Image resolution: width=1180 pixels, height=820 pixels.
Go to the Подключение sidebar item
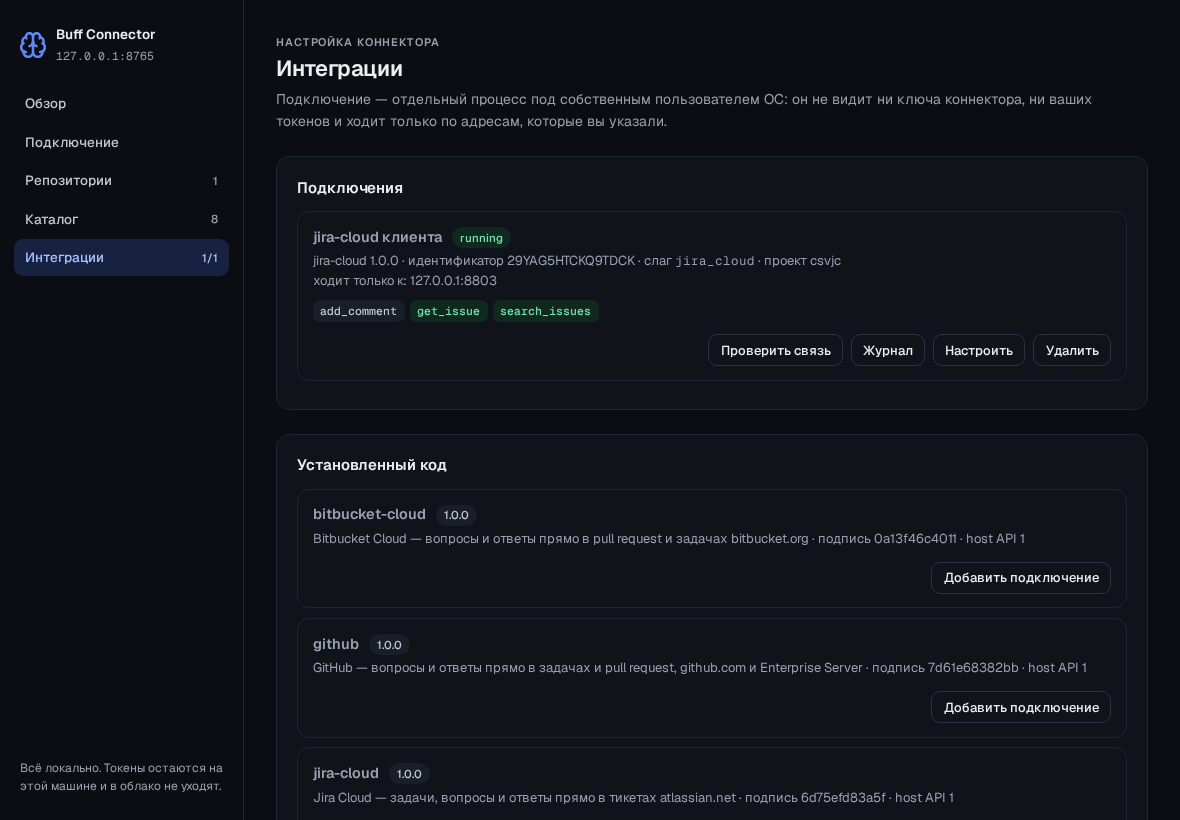tap(121, 142)
